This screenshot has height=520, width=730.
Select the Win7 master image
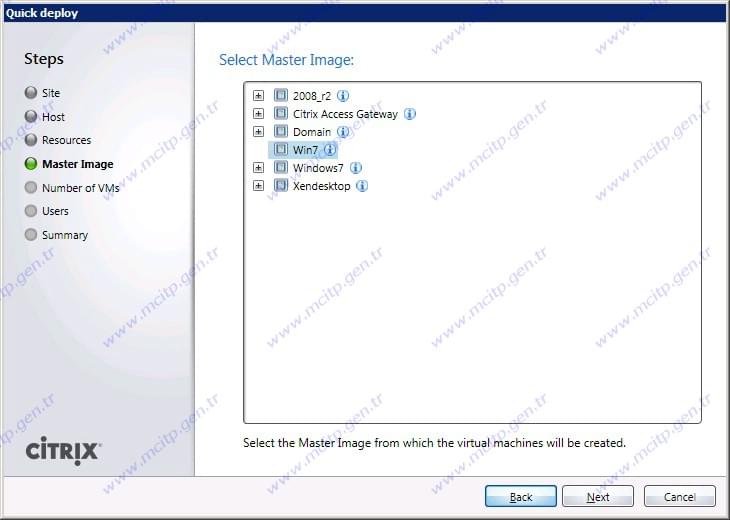click(305, 150)
